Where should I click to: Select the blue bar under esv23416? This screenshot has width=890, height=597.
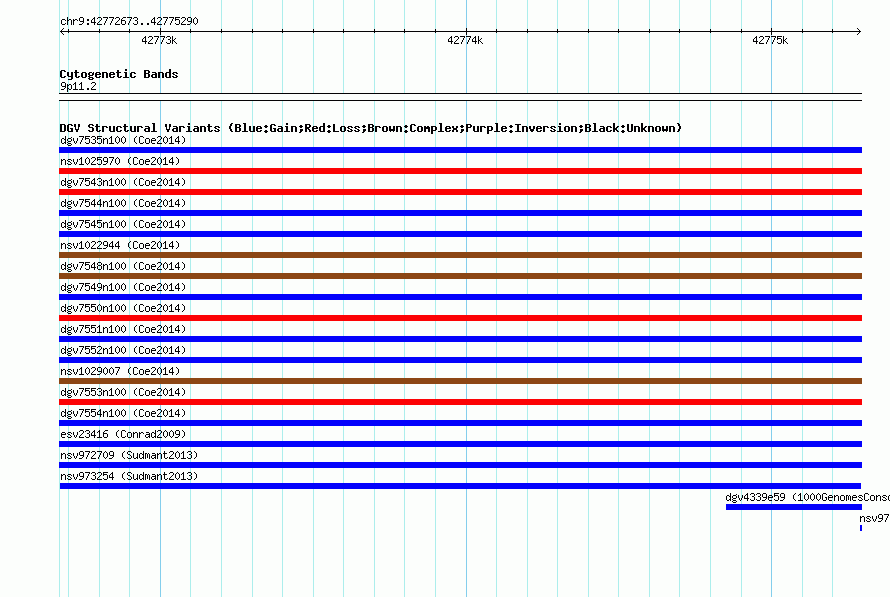(460, 444)
